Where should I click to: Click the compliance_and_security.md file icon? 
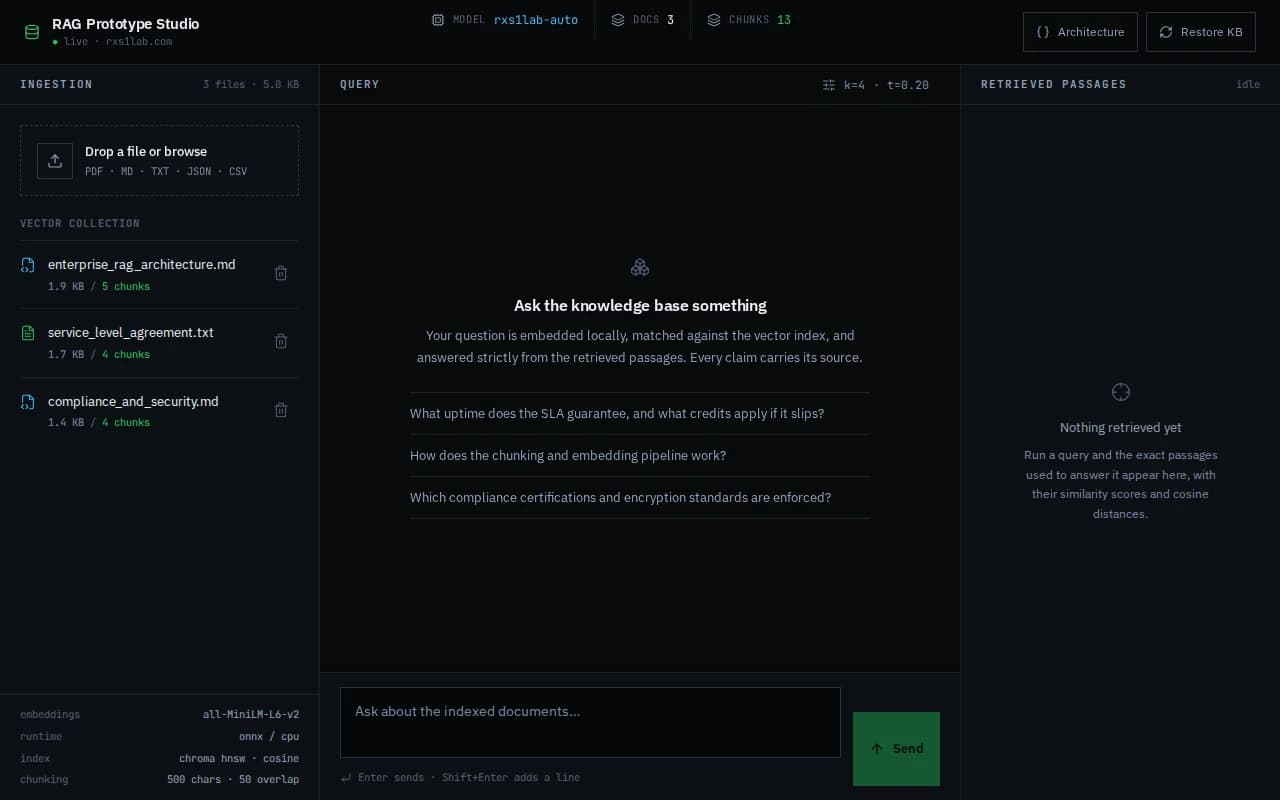(x=28, y=402)
